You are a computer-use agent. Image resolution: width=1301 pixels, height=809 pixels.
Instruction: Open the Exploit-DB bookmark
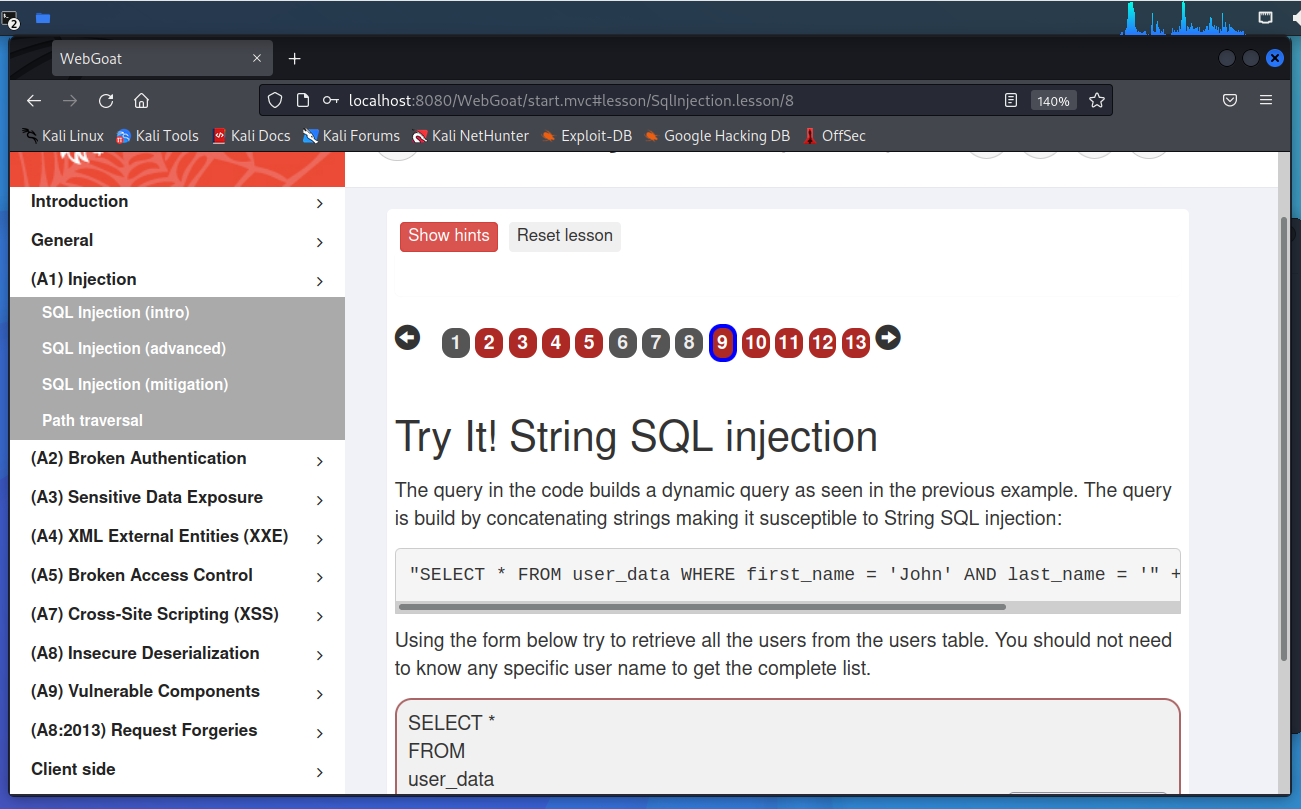point(587,136)
